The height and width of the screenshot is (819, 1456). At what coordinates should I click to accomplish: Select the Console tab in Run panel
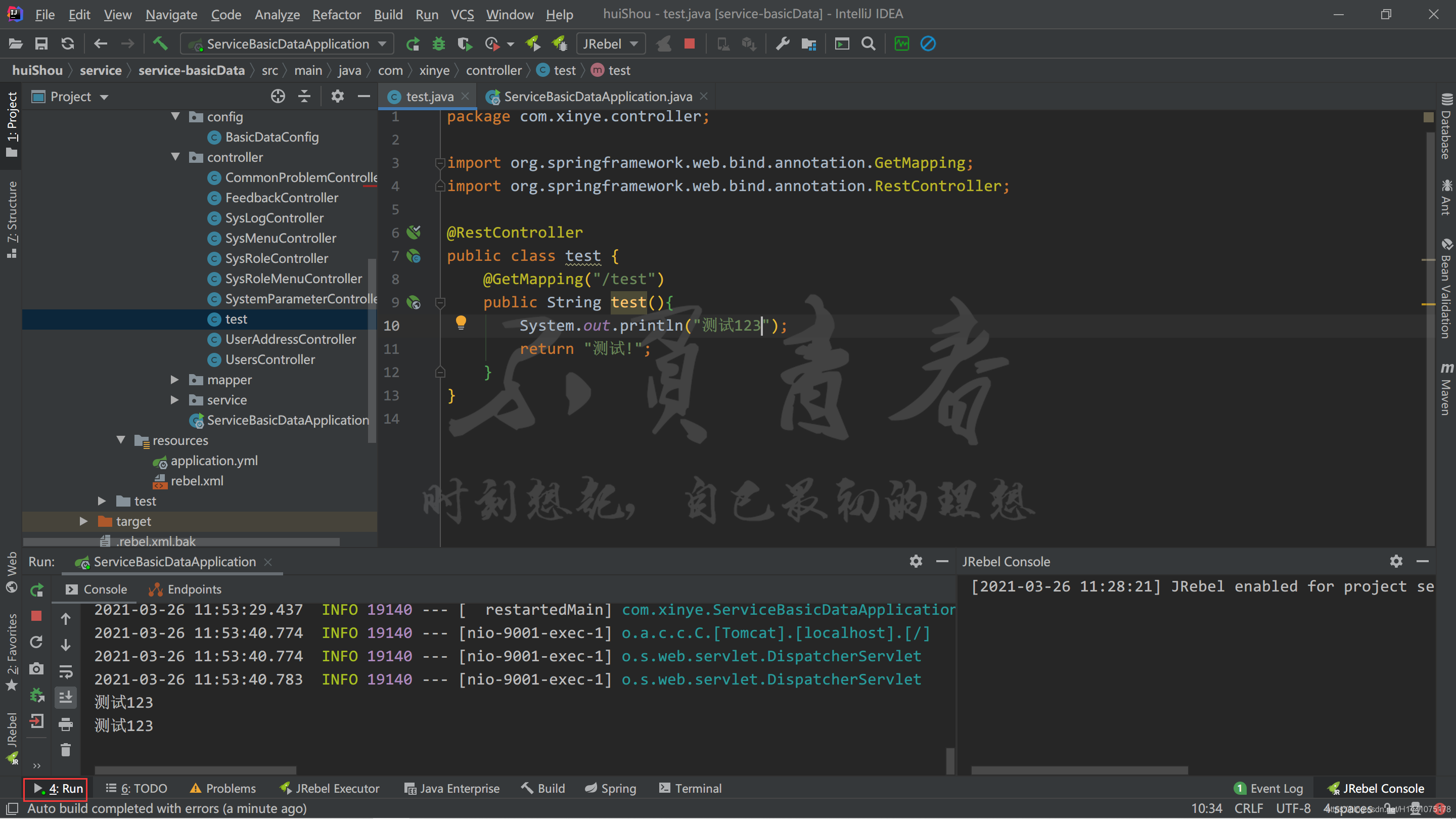point(96,589)
